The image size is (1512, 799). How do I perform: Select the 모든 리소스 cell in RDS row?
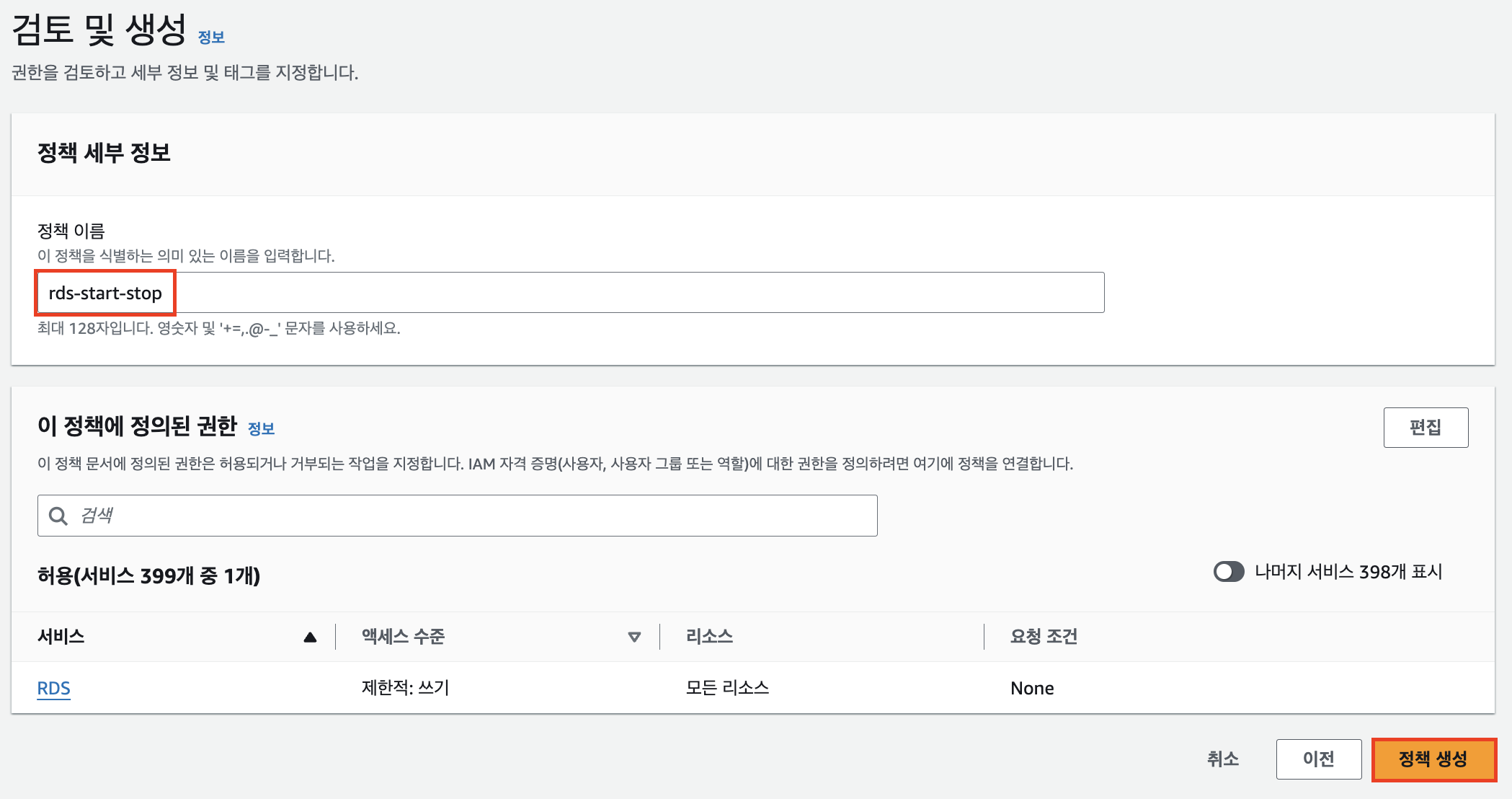click(727, 688)
